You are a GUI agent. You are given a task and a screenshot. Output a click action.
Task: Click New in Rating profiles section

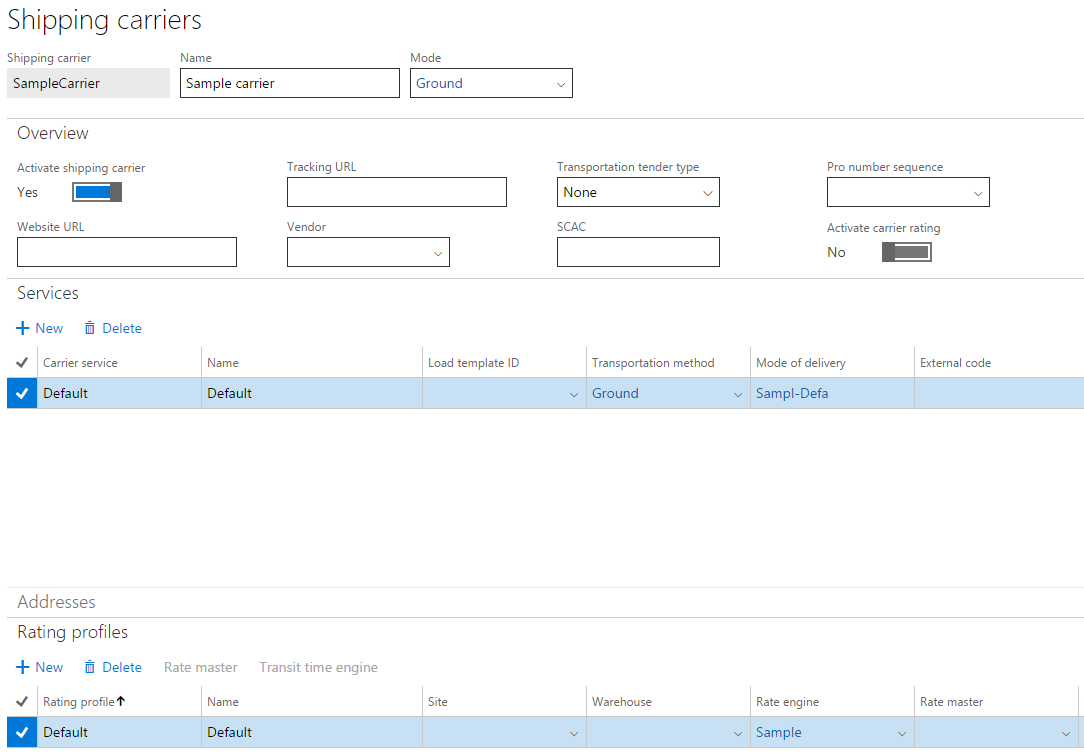40,667
